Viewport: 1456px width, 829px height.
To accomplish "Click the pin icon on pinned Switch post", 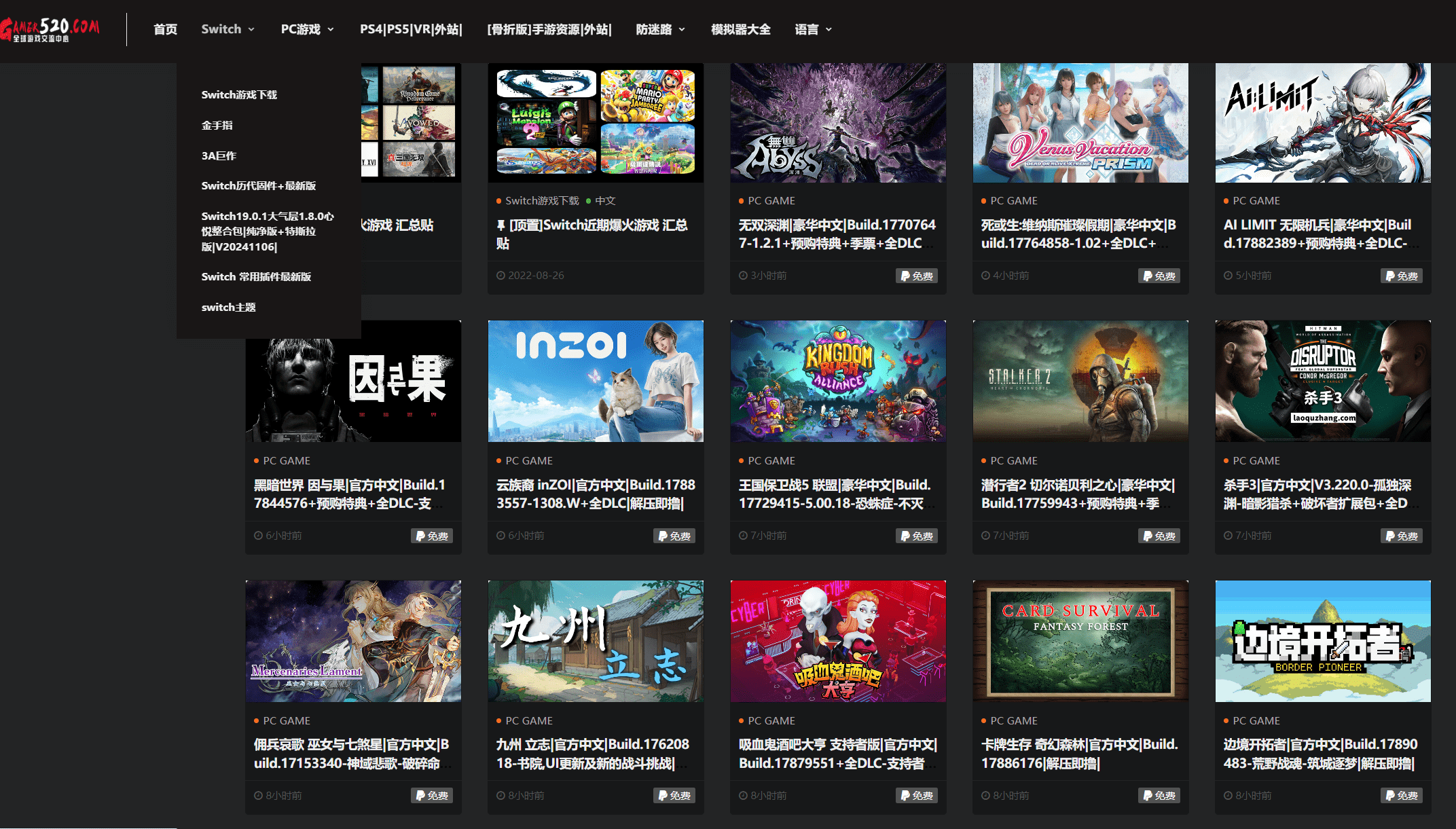I will [500, 225].
